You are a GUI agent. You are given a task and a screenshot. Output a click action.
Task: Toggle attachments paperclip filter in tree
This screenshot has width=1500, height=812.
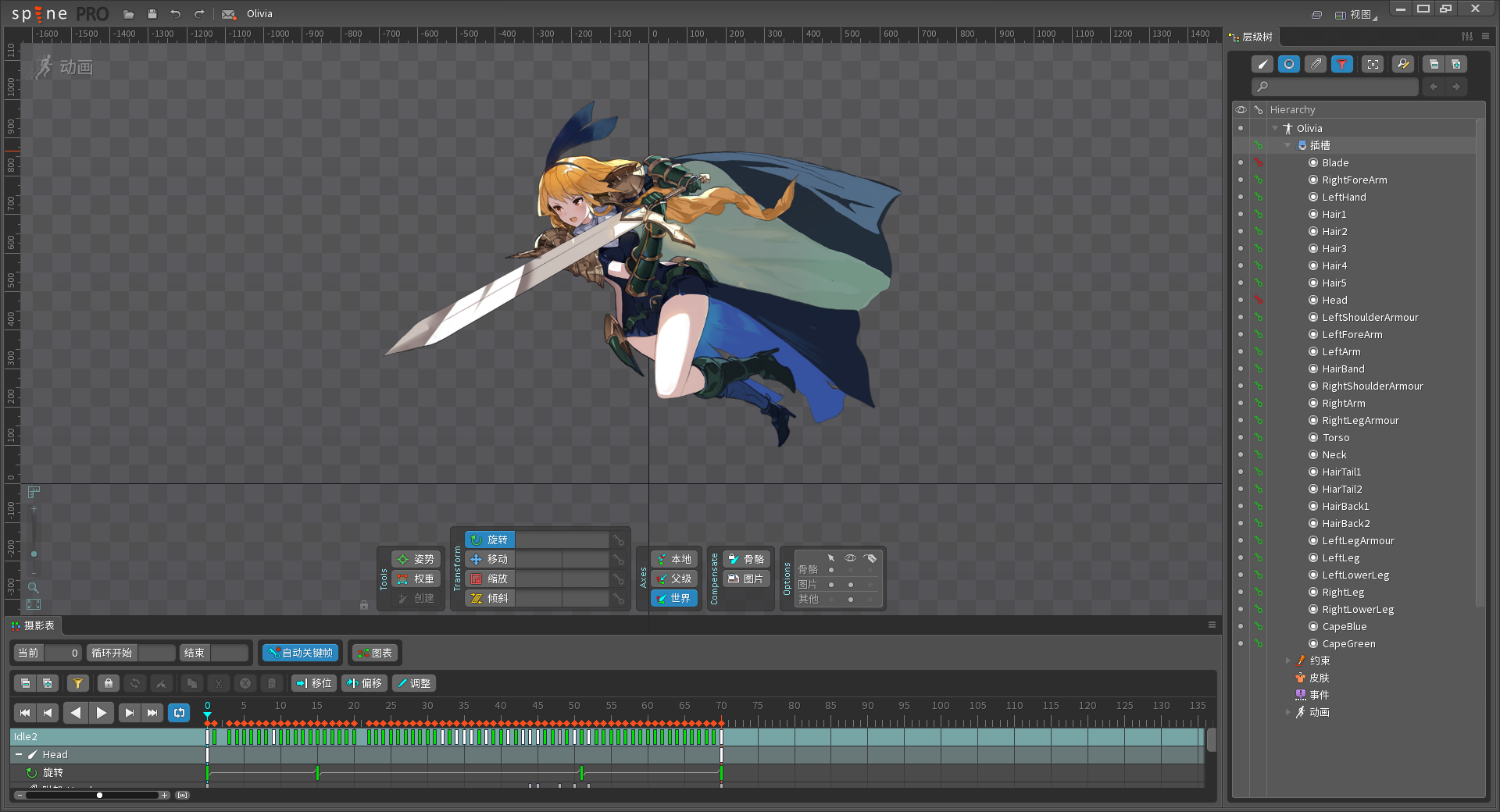[x=1316, y=64]
